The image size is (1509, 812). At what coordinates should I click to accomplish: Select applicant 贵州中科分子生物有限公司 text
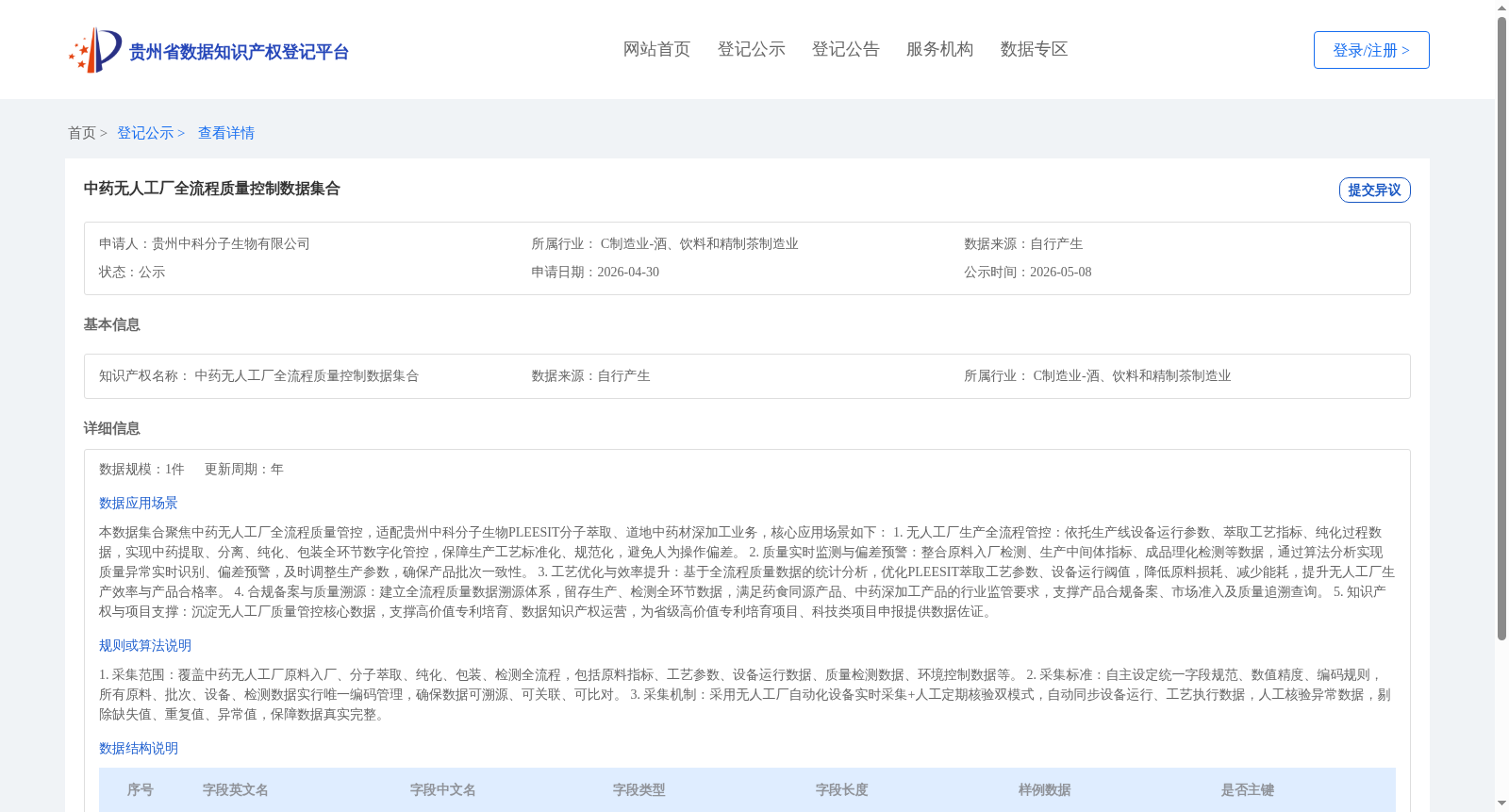tap(231, 244)
